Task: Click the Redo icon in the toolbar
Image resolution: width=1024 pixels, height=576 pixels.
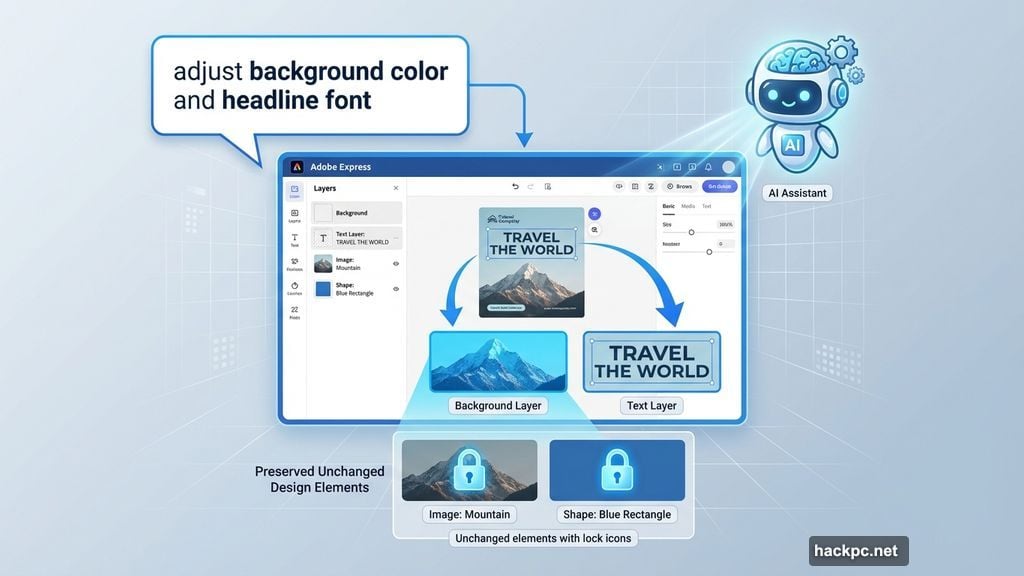Action: (530, 186)
